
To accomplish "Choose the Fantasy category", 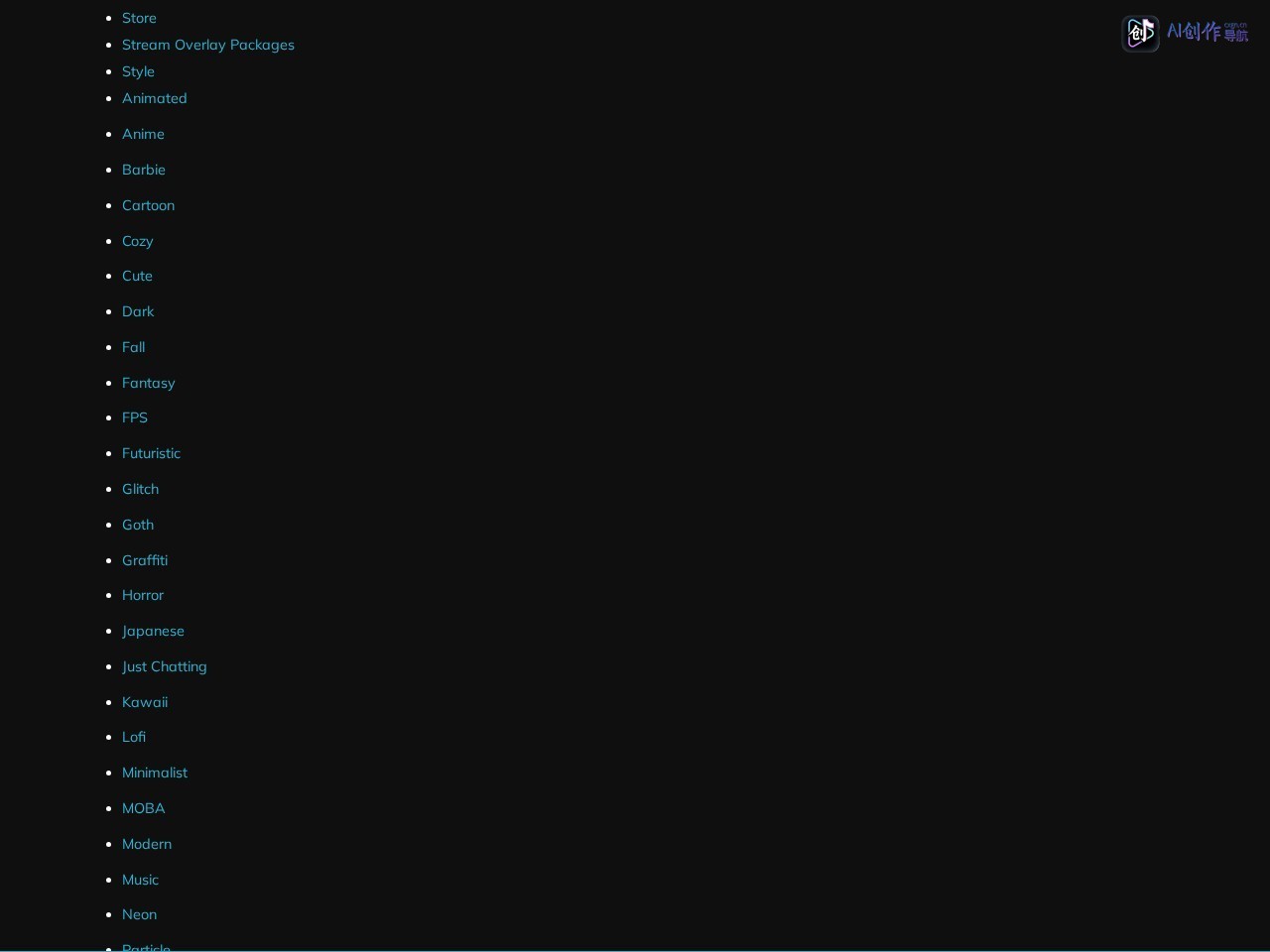I will (149, 383).
